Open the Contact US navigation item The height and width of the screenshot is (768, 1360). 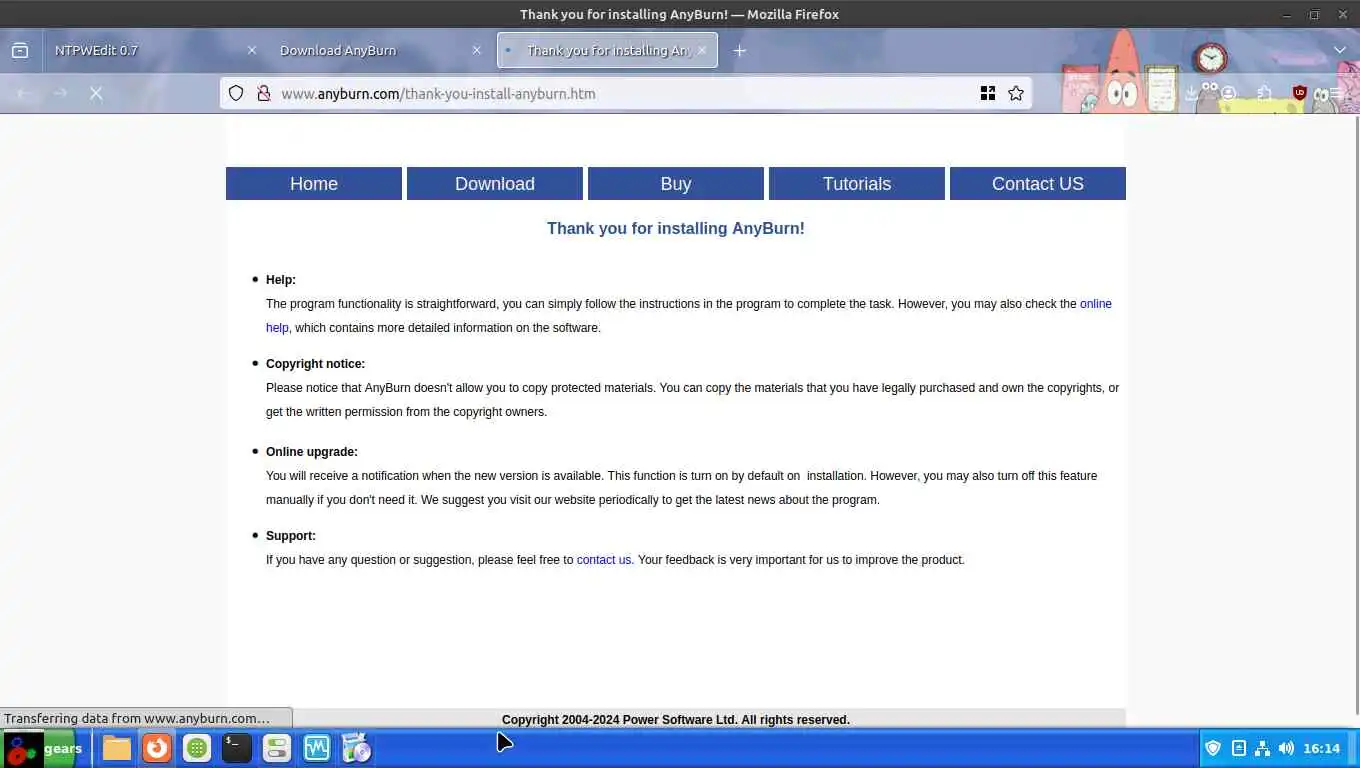(x=1038, y=183)
